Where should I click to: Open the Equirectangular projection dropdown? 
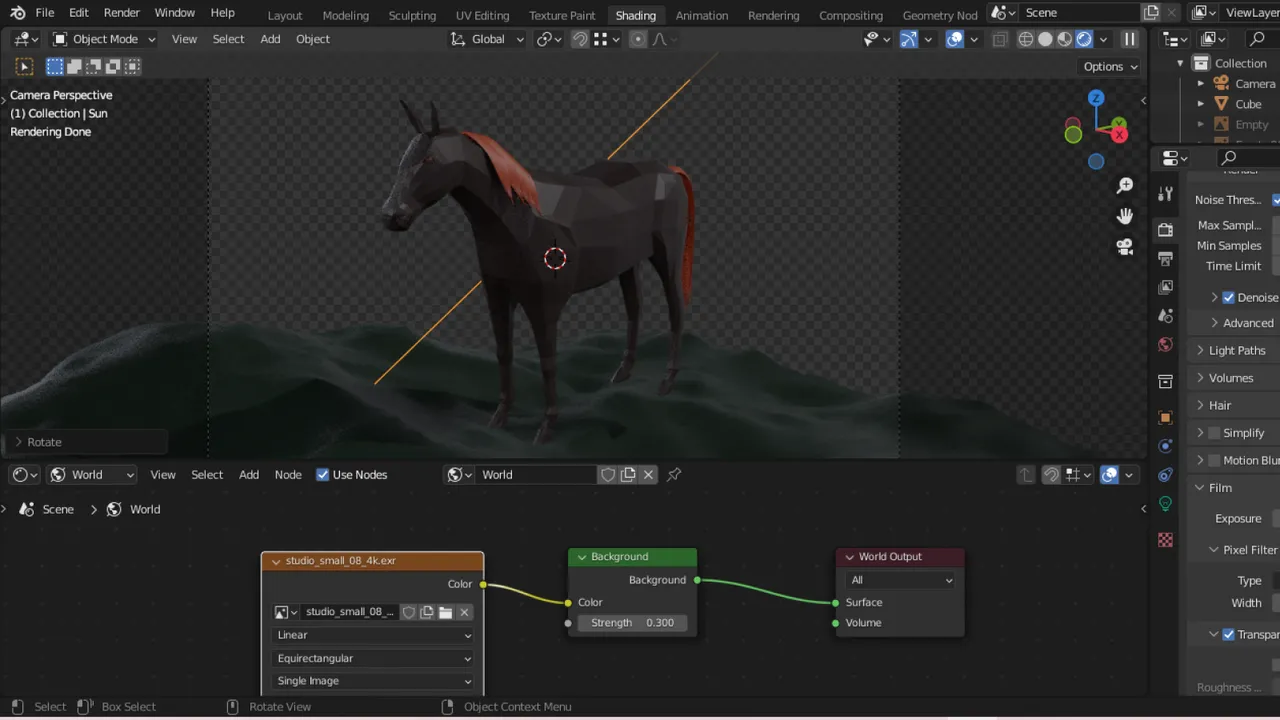(373, 658)
